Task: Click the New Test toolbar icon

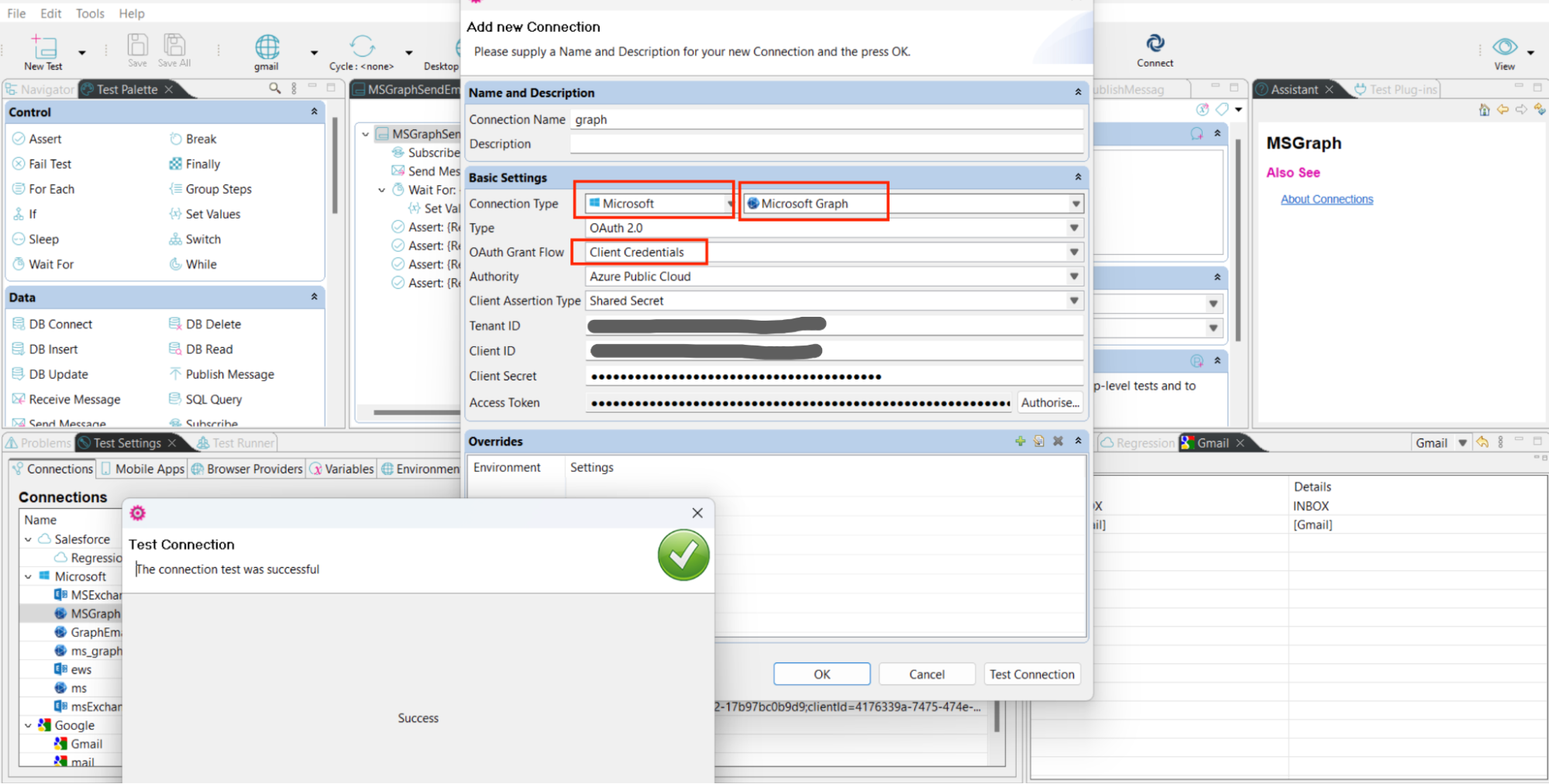Action: (44, 46)
